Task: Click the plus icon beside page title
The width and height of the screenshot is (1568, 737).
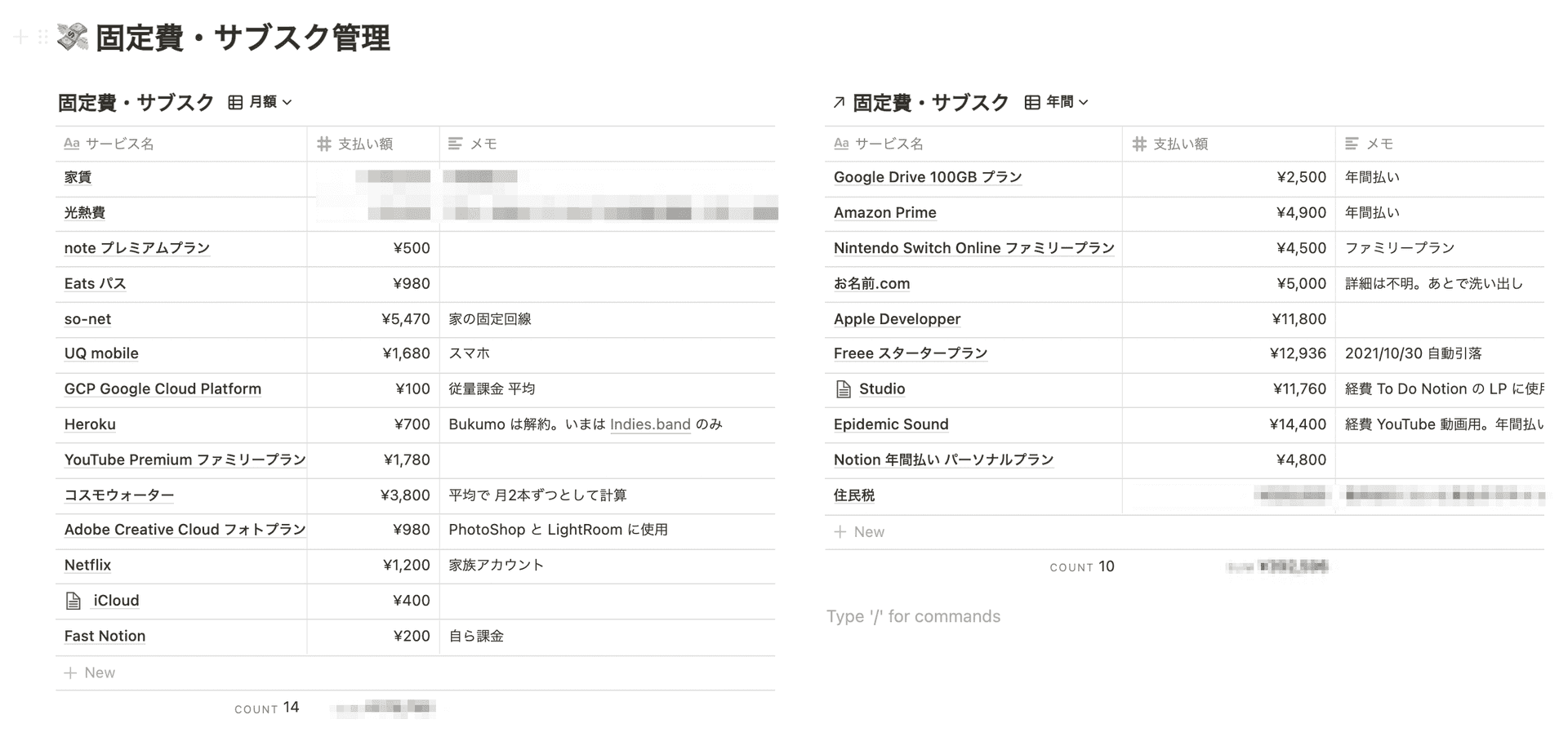Action: coord(21,38)
